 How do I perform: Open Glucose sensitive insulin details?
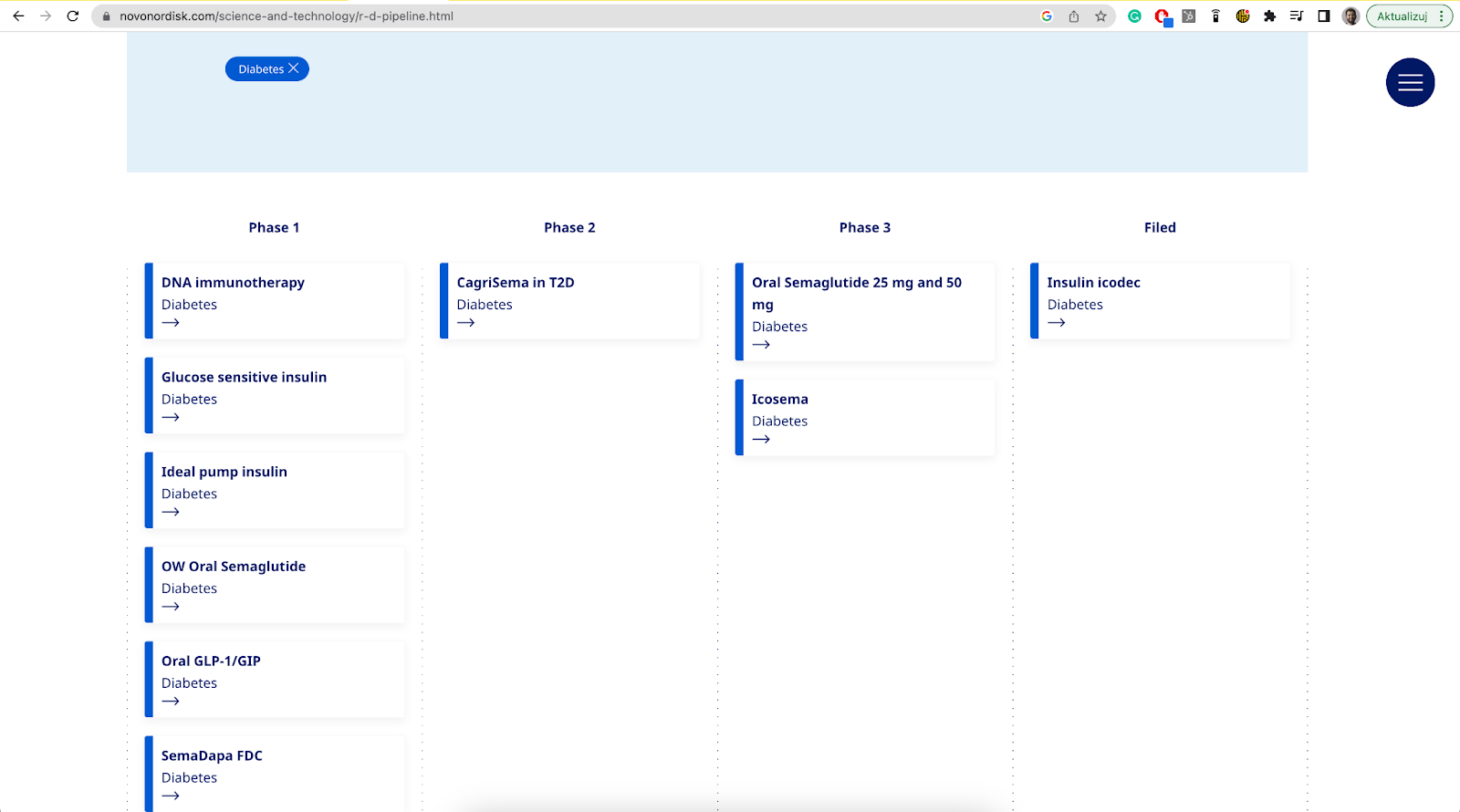tap(244, 378)
